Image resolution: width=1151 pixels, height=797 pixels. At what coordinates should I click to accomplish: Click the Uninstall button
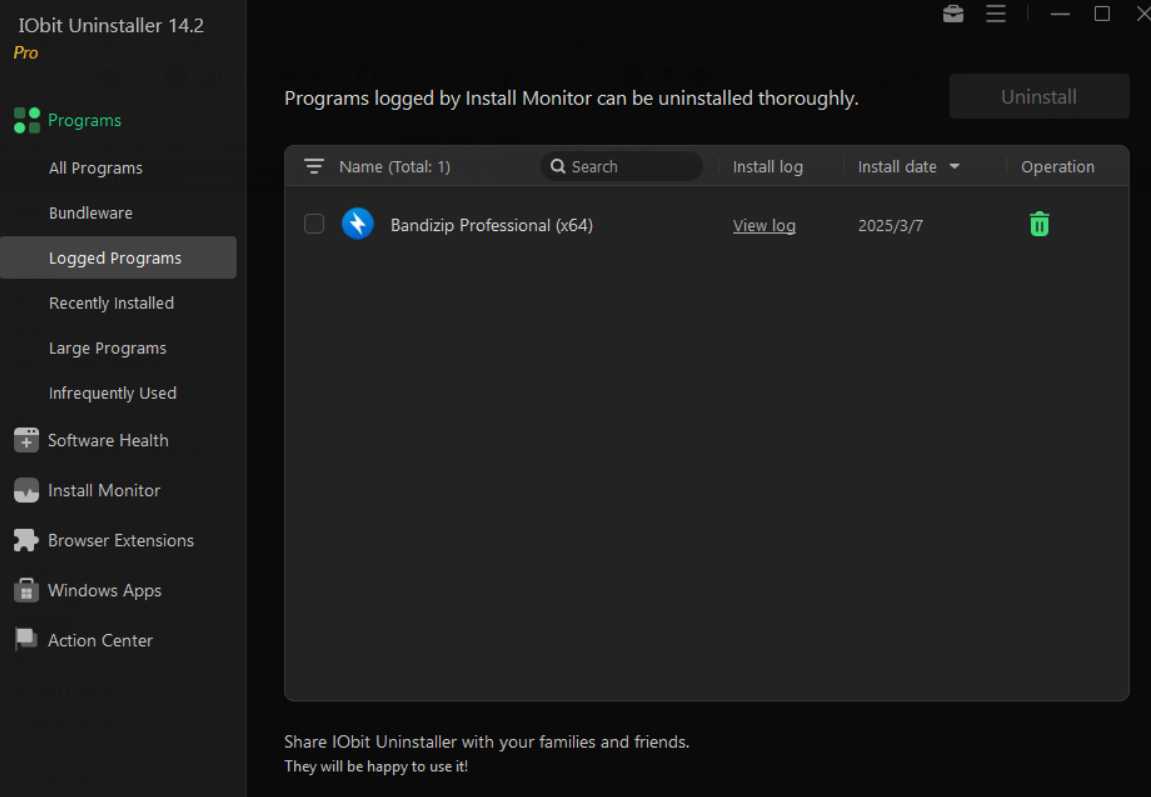[x=1039, y=96]
